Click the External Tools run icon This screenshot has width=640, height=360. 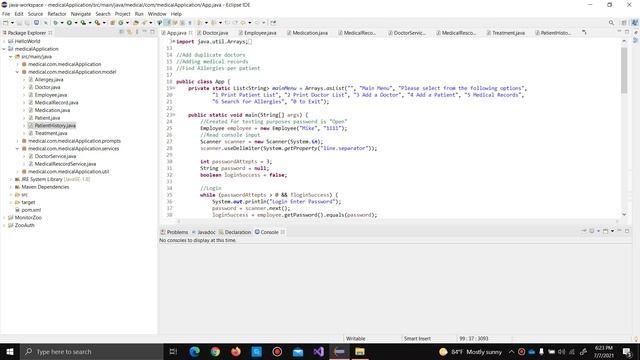[97, 23]
